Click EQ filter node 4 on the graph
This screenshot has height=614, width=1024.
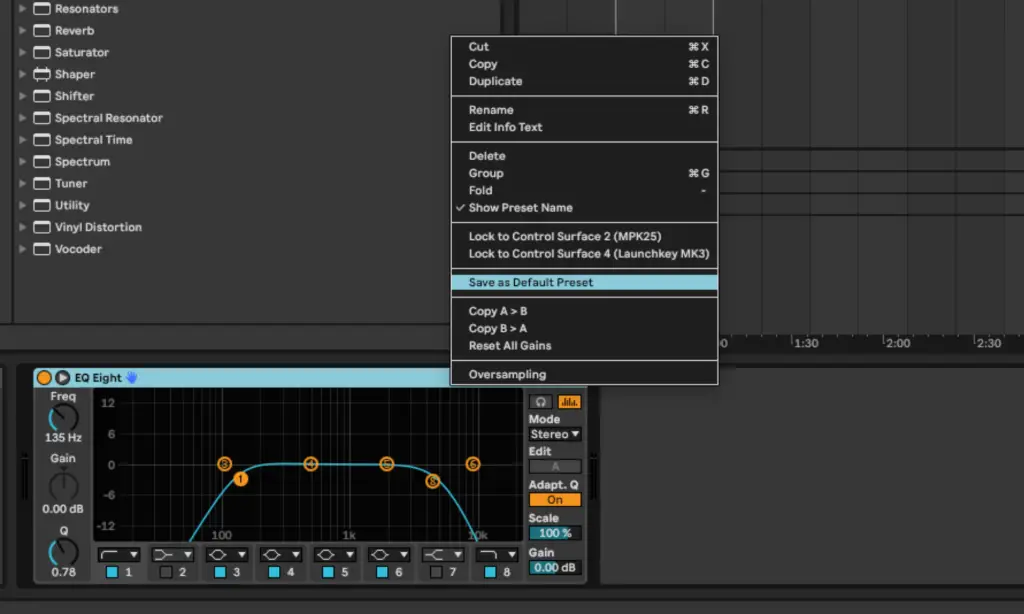[x=311, y=464]
